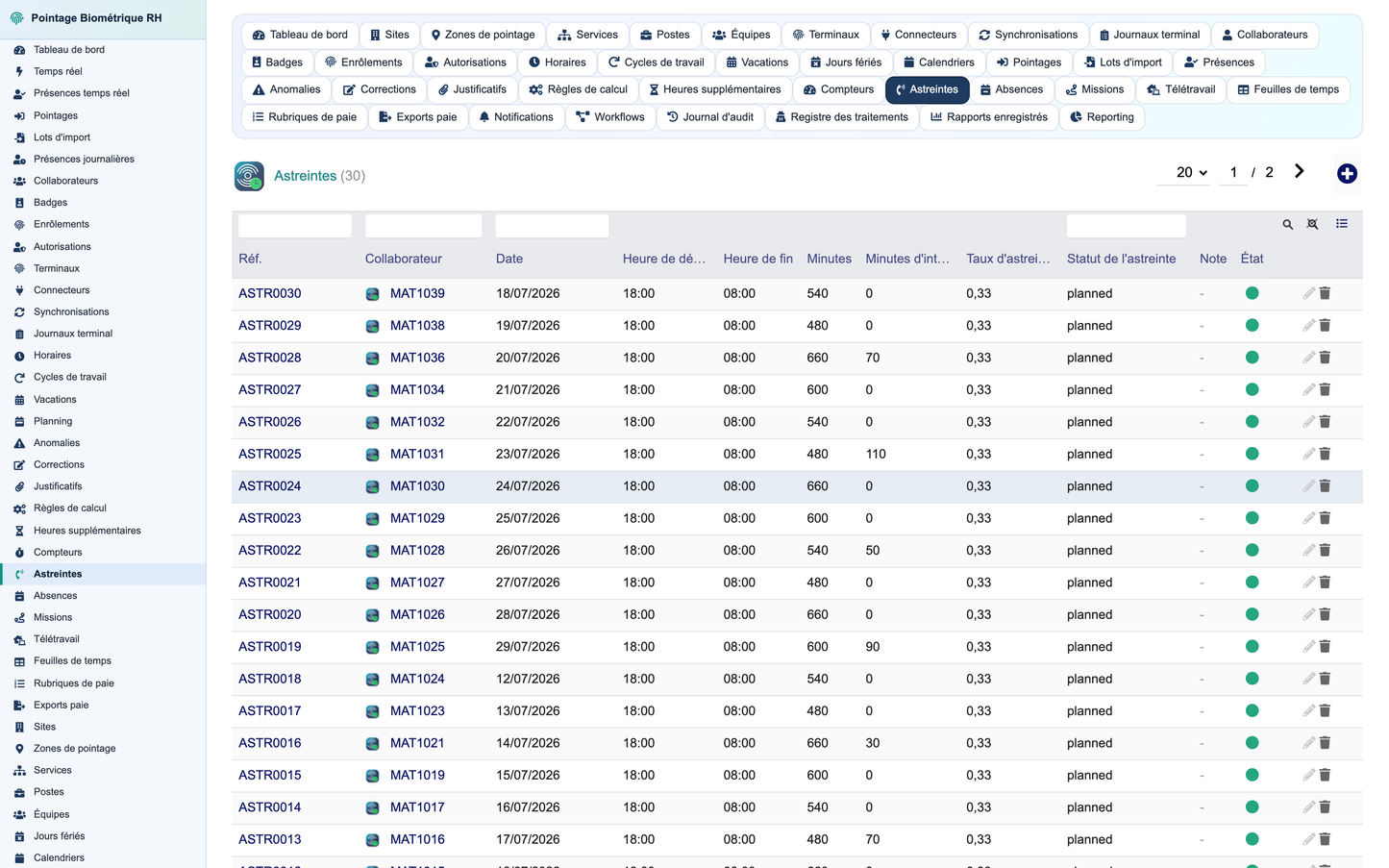Open the ASTR0014 reference link
The height and width of the screenshot is (868, 1389).
click(x=270, y=807)
